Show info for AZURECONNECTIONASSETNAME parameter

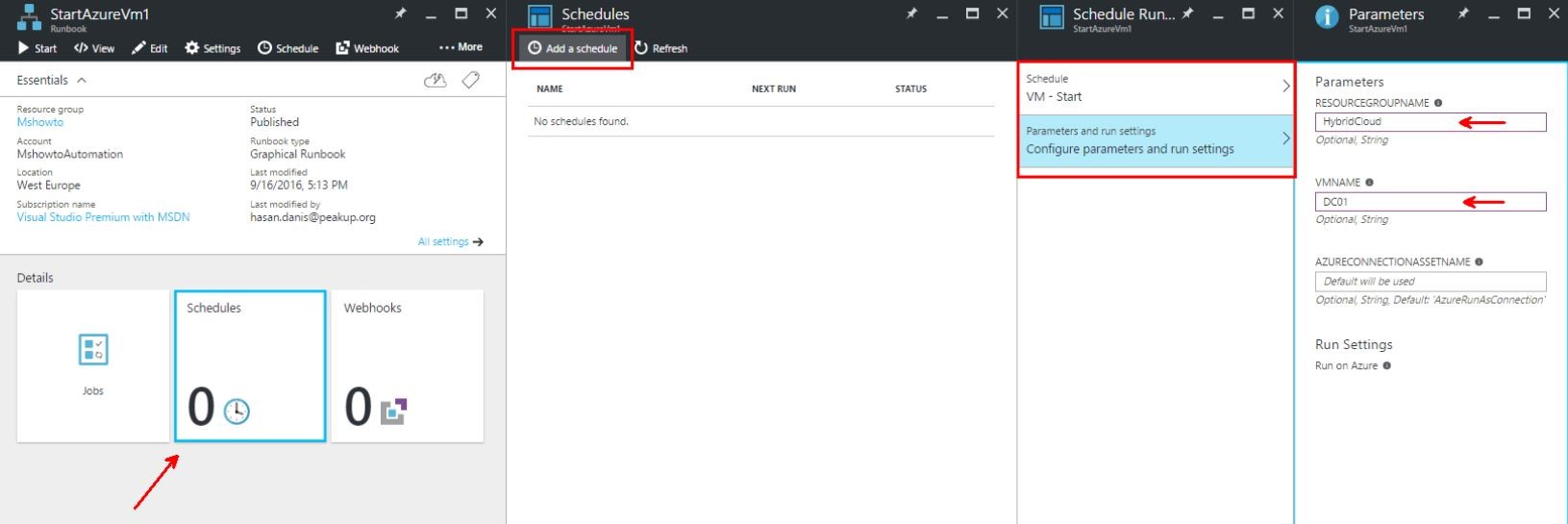click(1479, 262)
